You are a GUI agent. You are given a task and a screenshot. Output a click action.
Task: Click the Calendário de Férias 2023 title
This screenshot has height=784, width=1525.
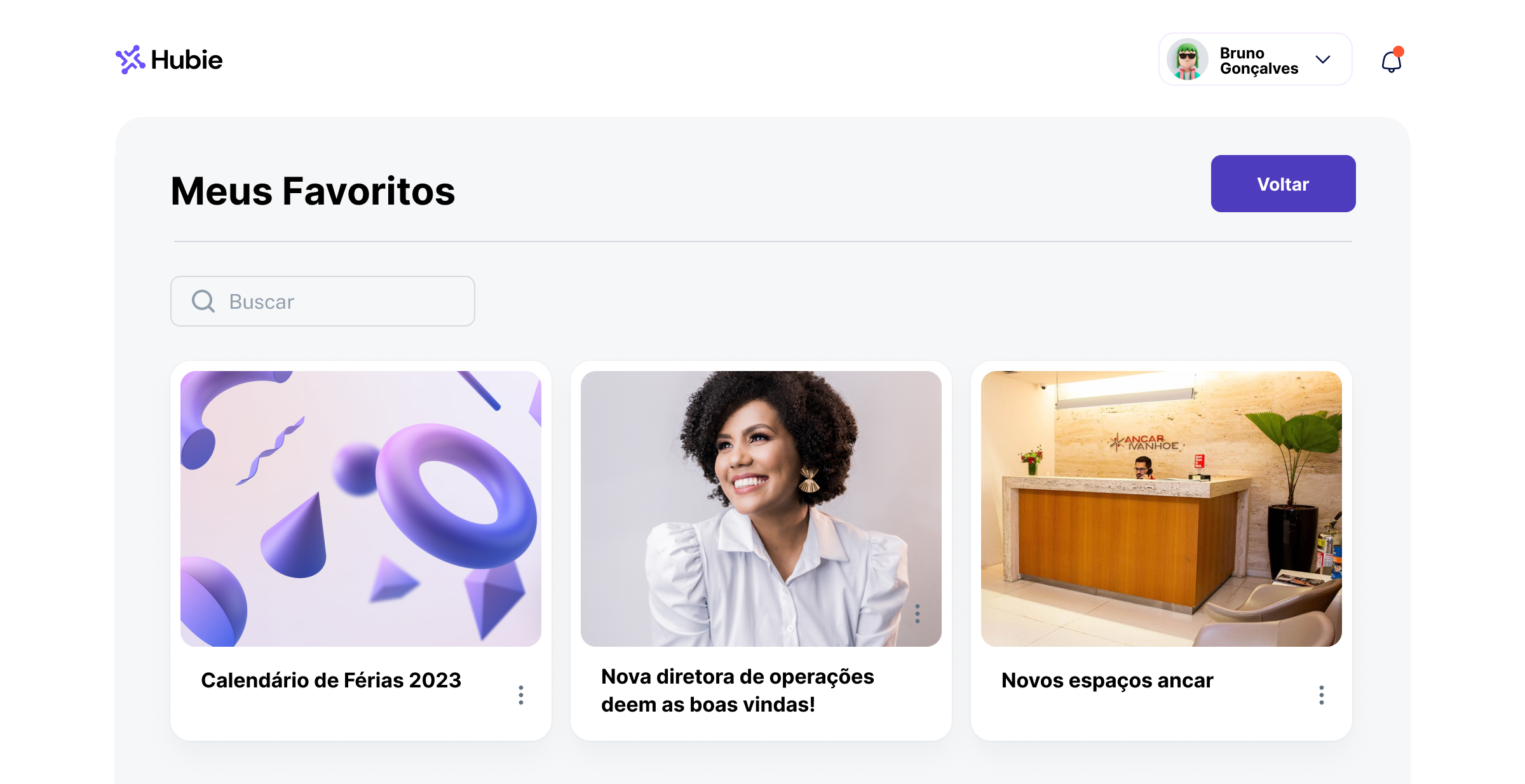coord(331,680)
